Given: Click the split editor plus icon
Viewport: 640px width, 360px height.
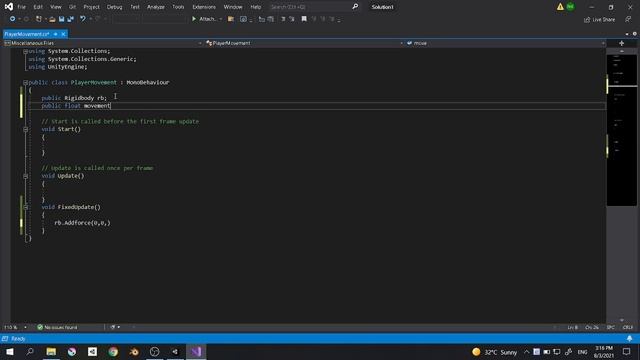Looking at the screenshot, I should click(x=621, y=43).
